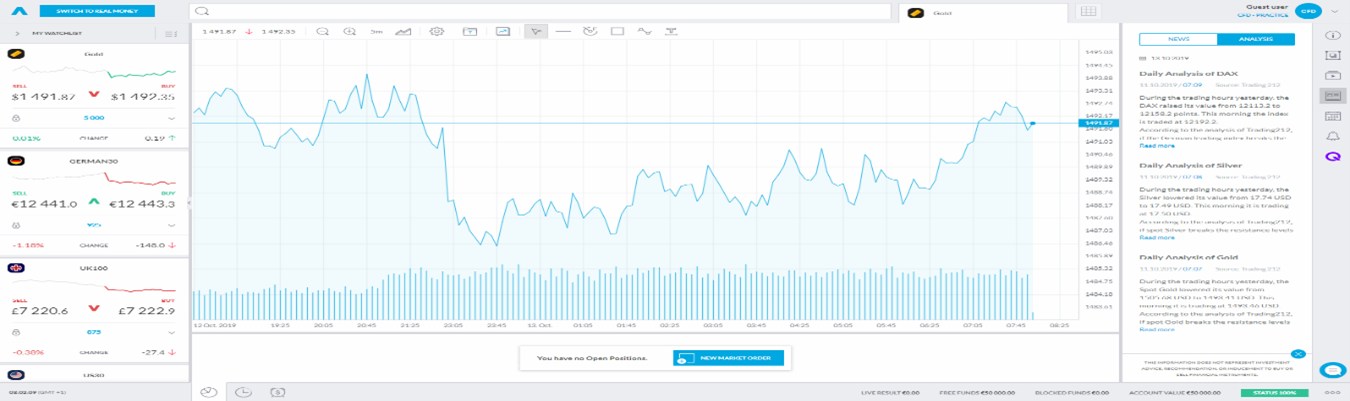Select the rectangle drawing tool
This screenshot has height=401, width=1350.
[617, 31]
